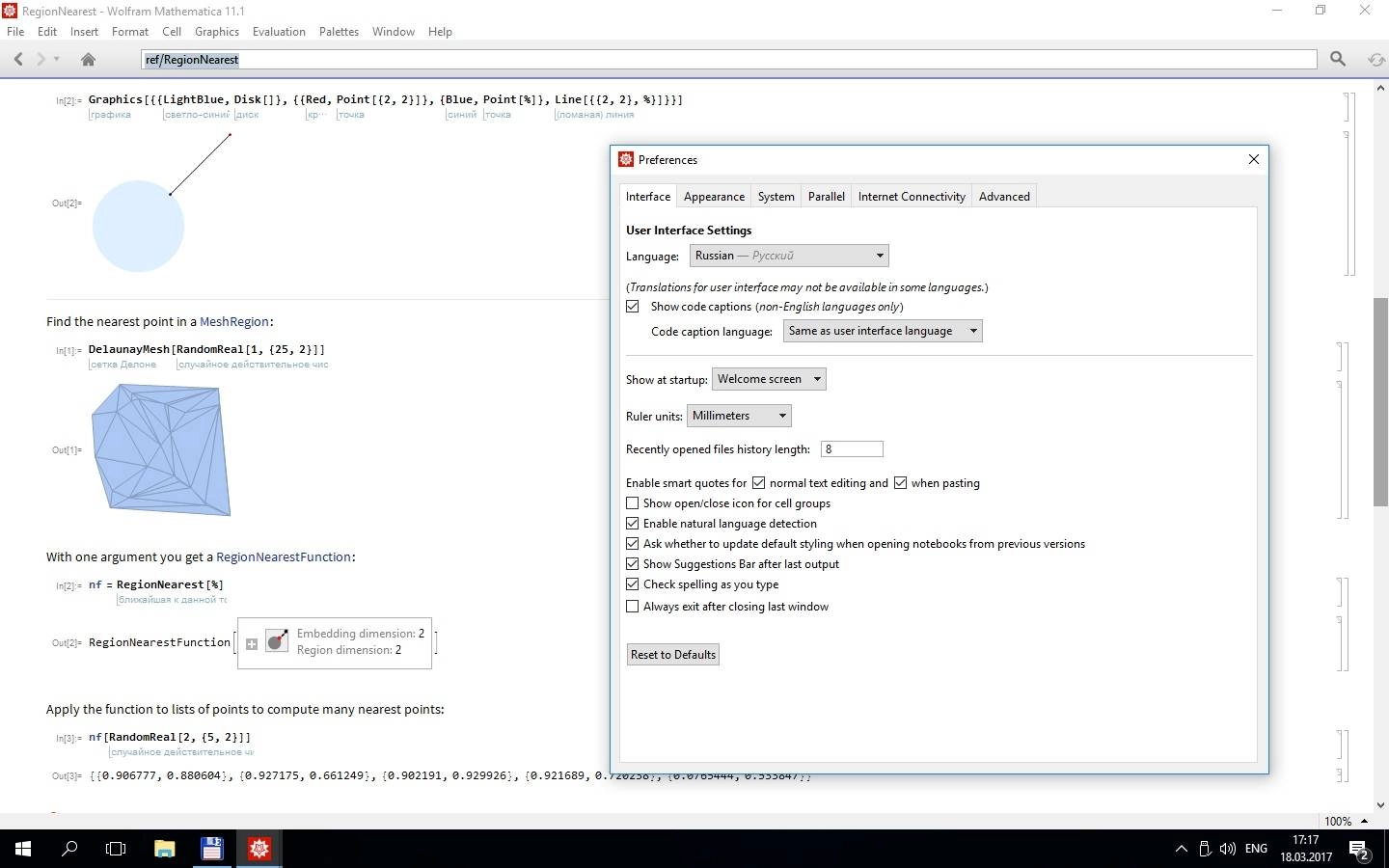Click Reset to Defaults button
This screenshot has height=868, width=1389.
673,654
